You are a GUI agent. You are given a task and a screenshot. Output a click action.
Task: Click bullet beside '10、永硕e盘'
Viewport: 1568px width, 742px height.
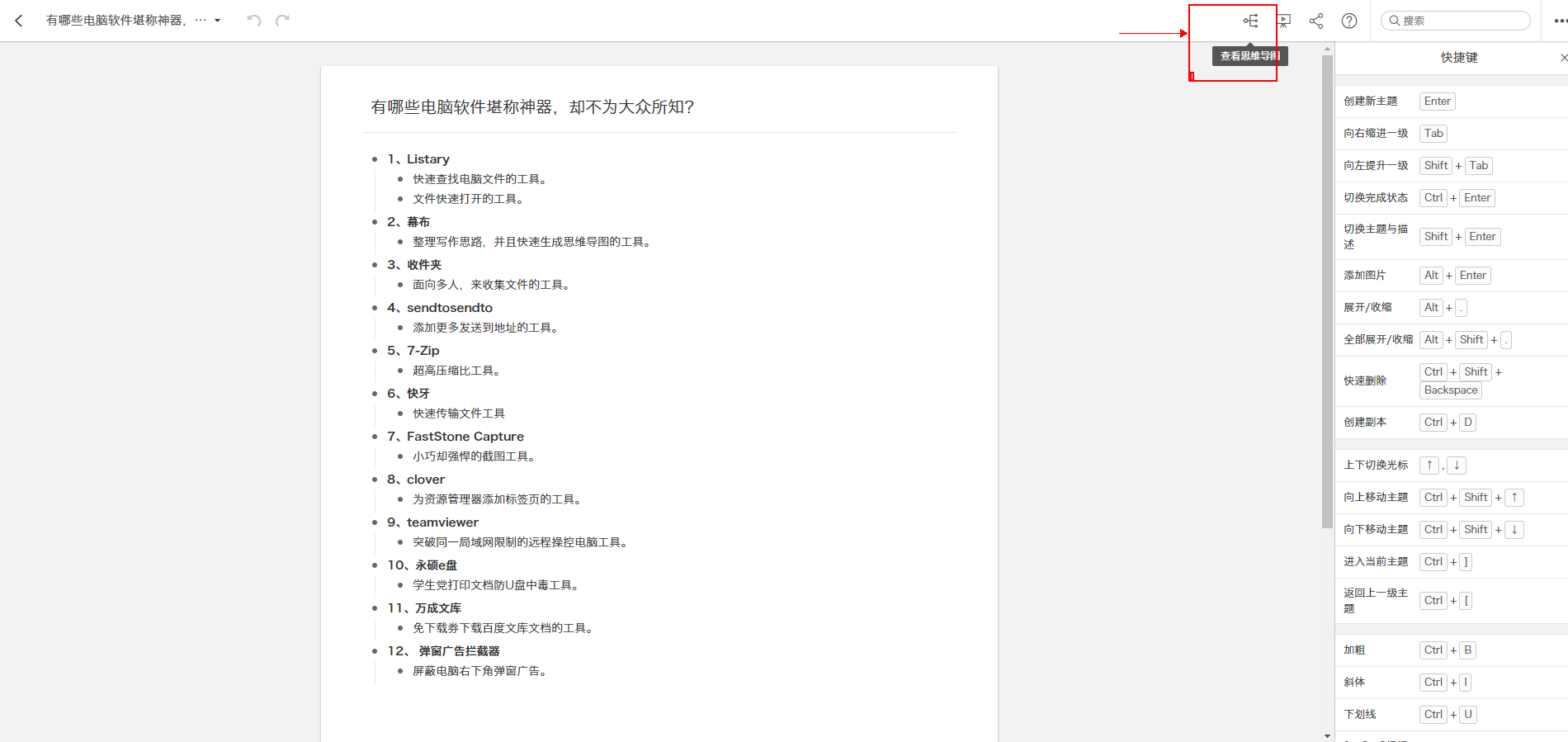pyautogui.click(x=375, y=565)
